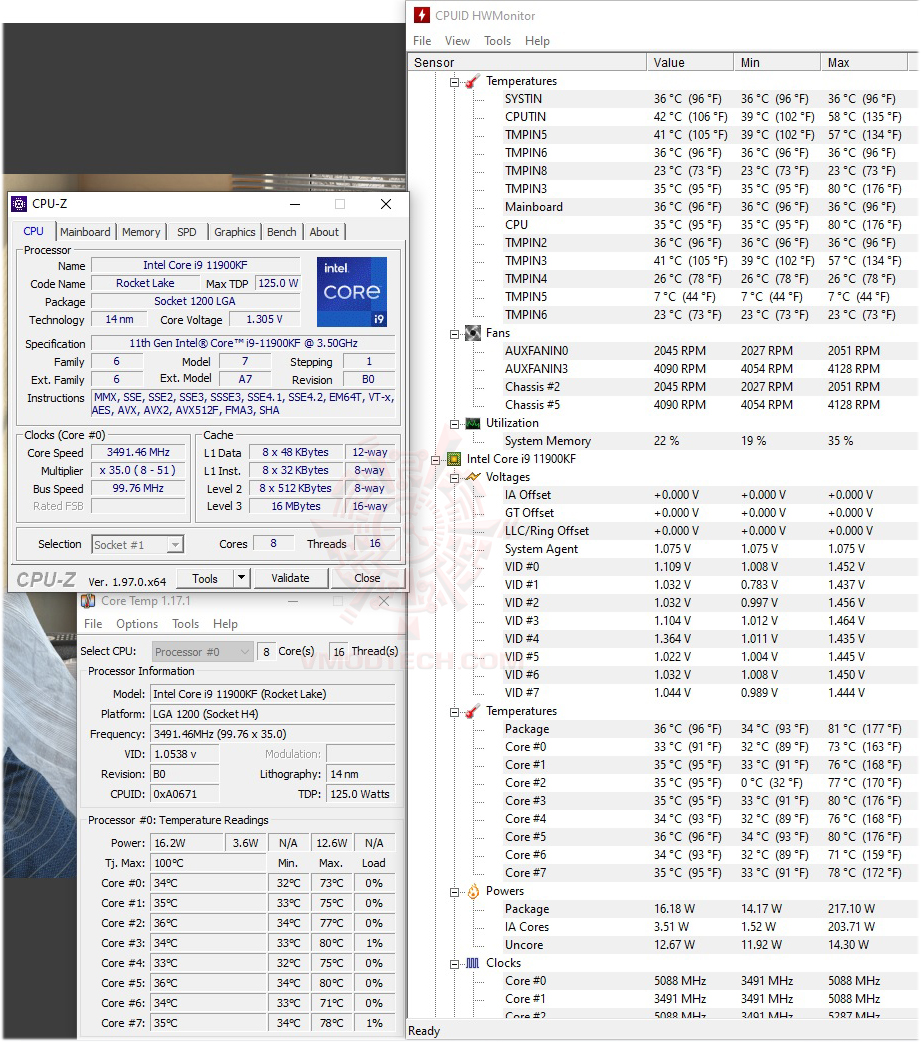Image resolution: width=921 pixels, height=1042 pixels.
Task: Click the Voltages node icon in HWMonitor
Action: tap(472, 477)
